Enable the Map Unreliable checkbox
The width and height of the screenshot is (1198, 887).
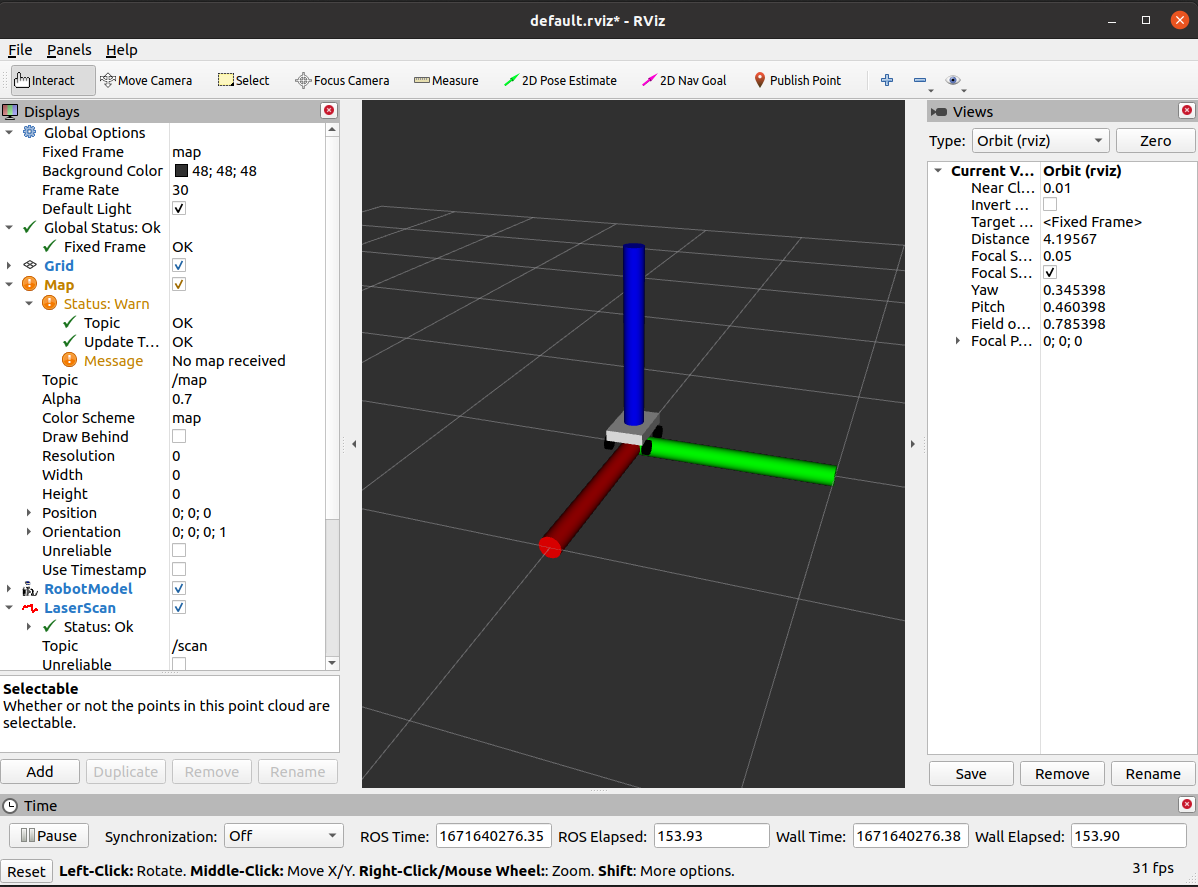tap(180, 550)
